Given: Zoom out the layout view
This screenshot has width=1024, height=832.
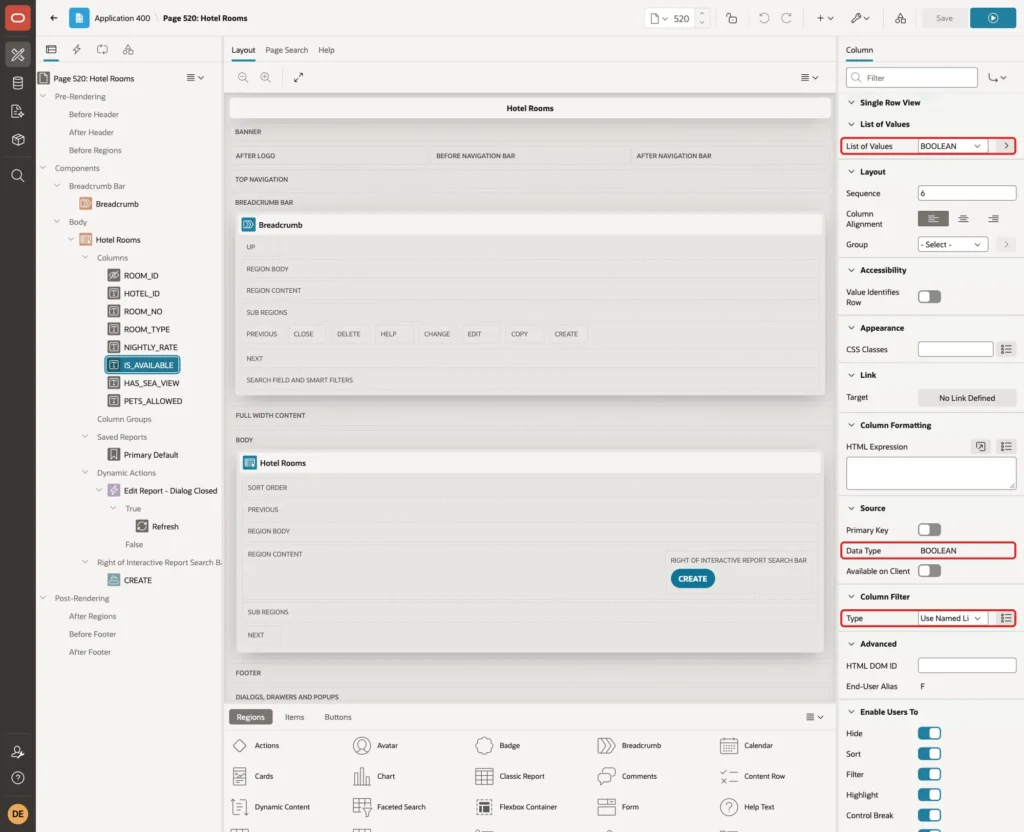Looking at the screenshot, I should click(243, 77).
